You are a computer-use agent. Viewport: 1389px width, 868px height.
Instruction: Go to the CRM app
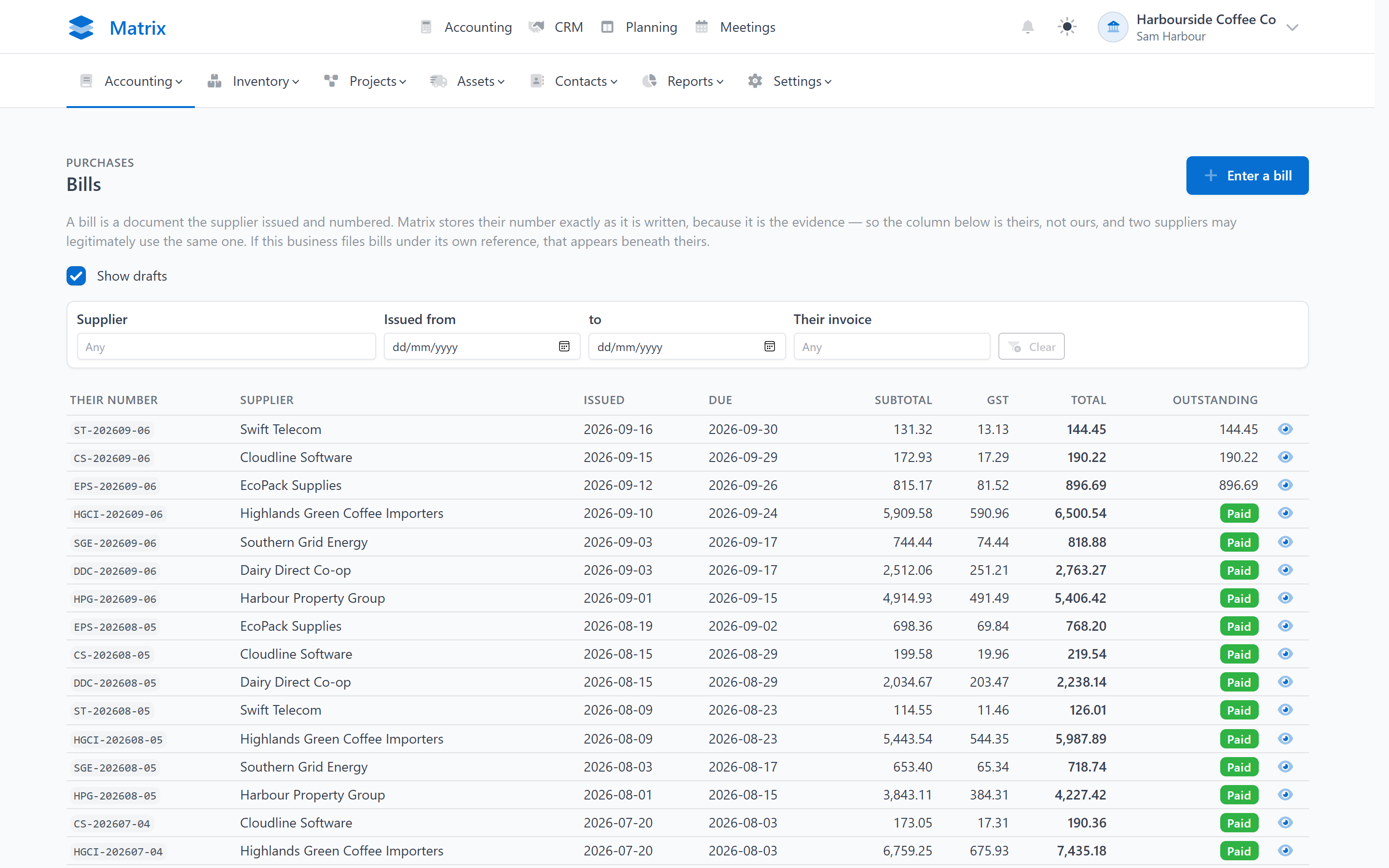[x=556, y=27]
